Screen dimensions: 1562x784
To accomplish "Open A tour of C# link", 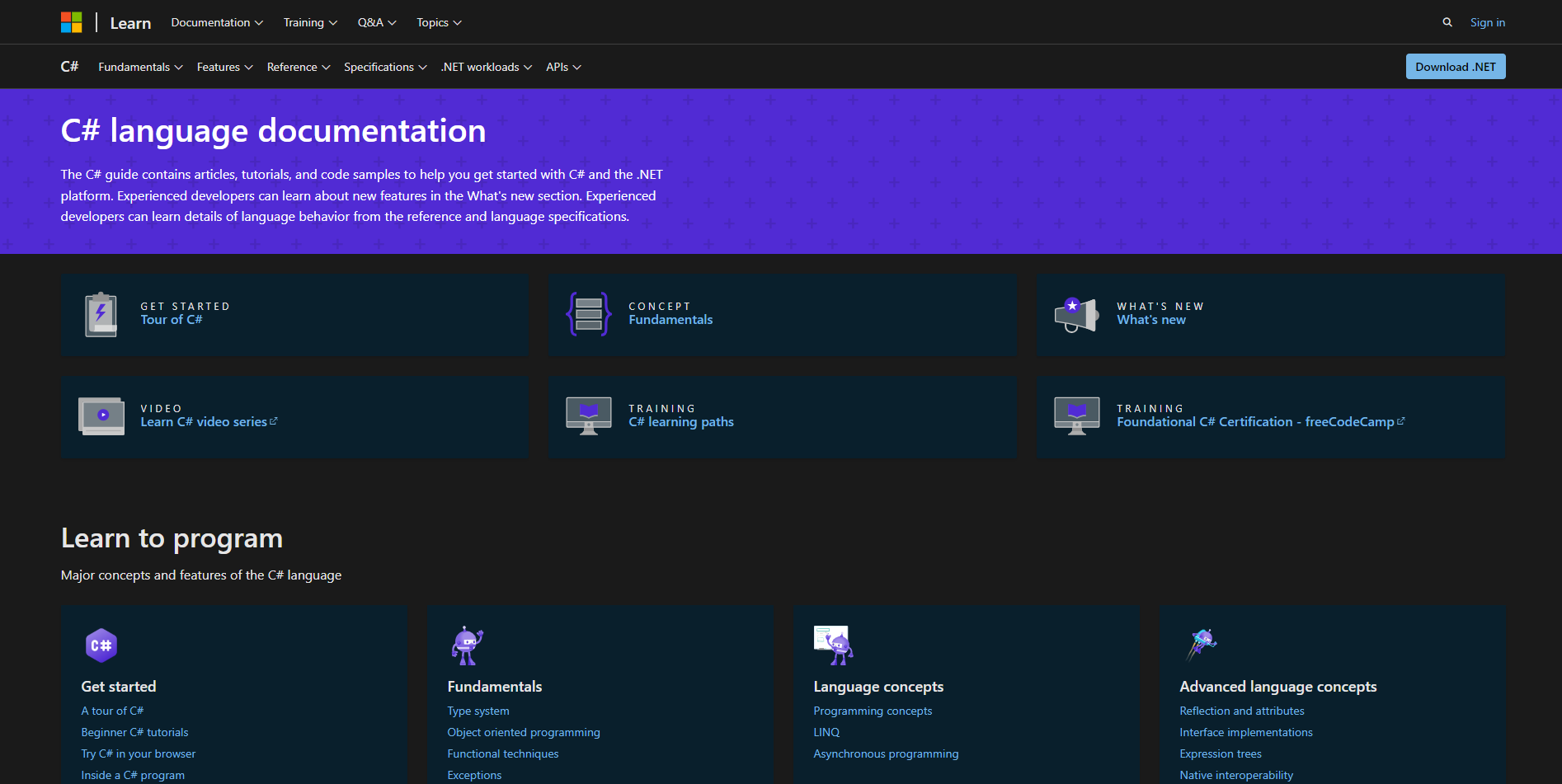I will 112,711.
